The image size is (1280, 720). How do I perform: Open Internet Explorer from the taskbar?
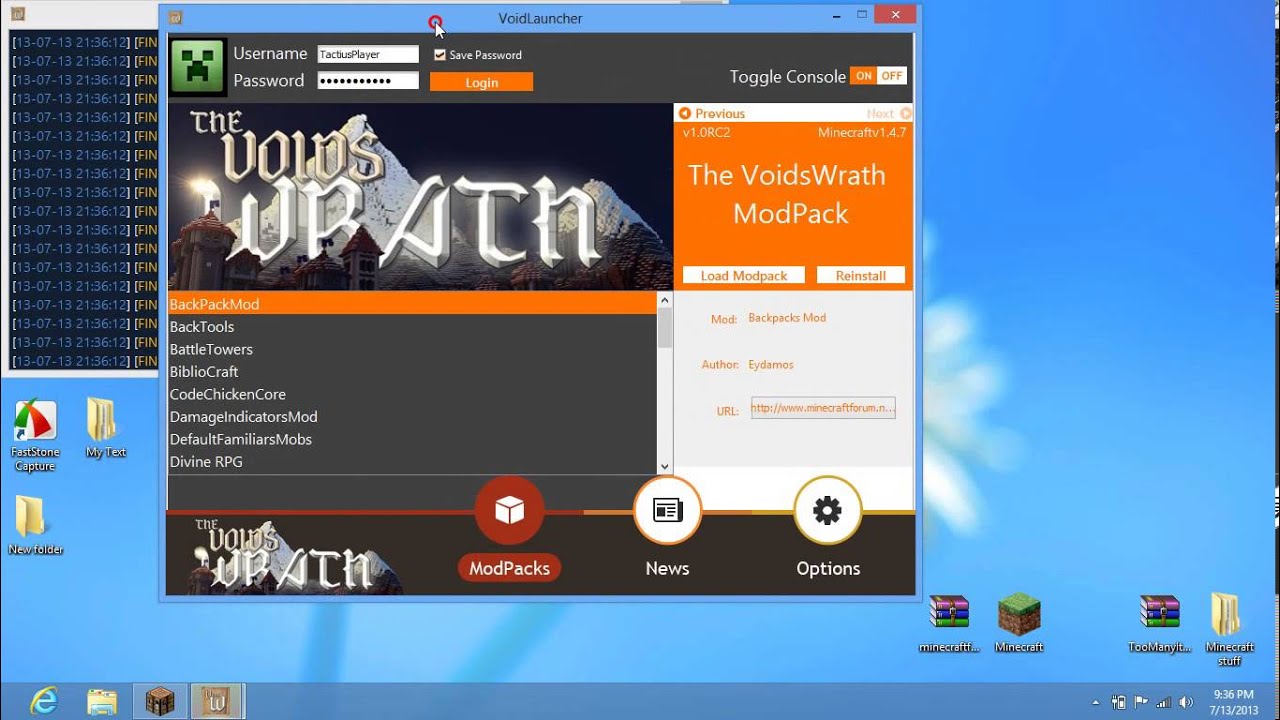(43, 701)
